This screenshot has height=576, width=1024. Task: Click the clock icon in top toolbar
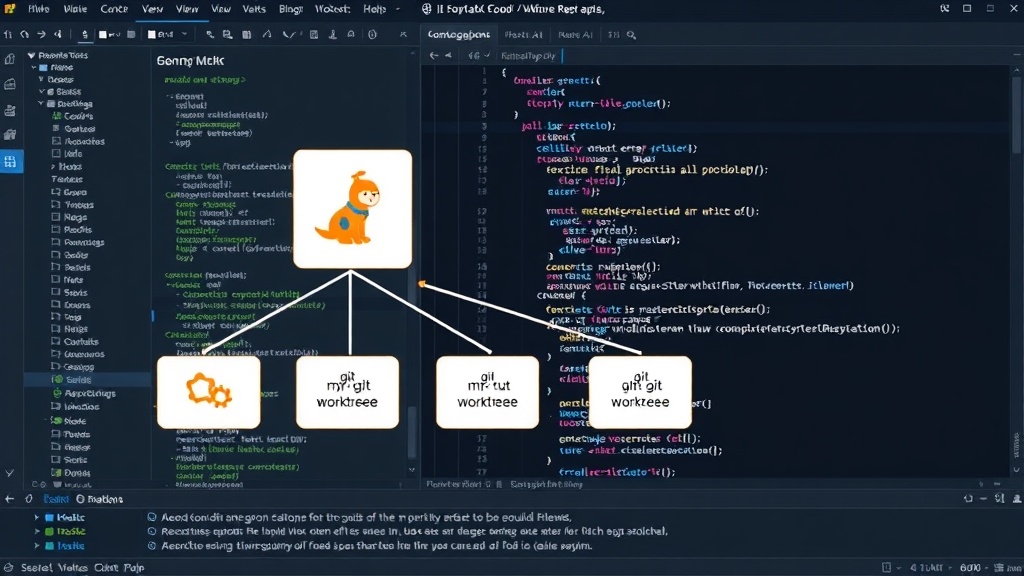(372, 35)
